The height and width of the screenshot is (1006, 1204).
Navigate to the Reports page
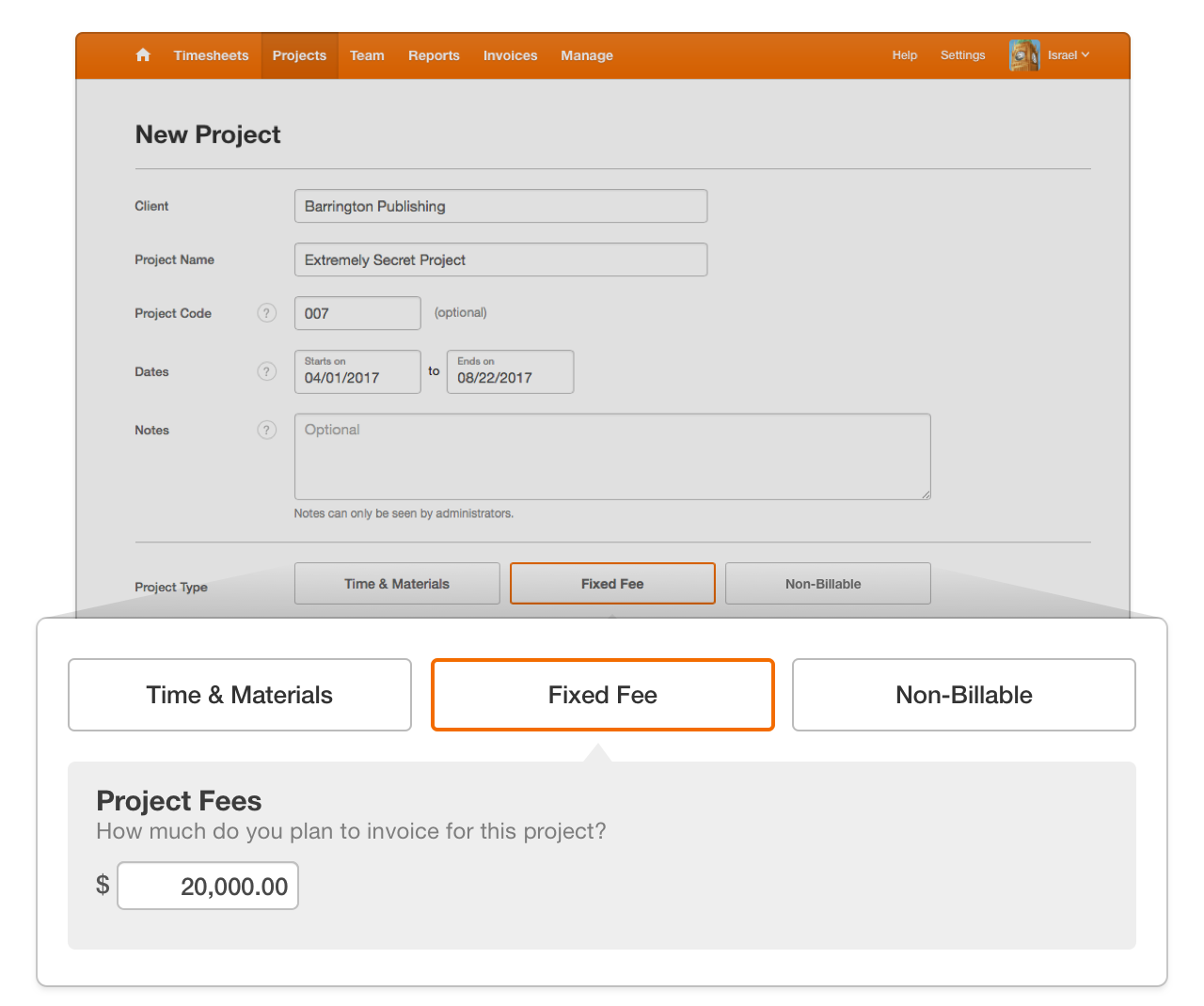434,55
